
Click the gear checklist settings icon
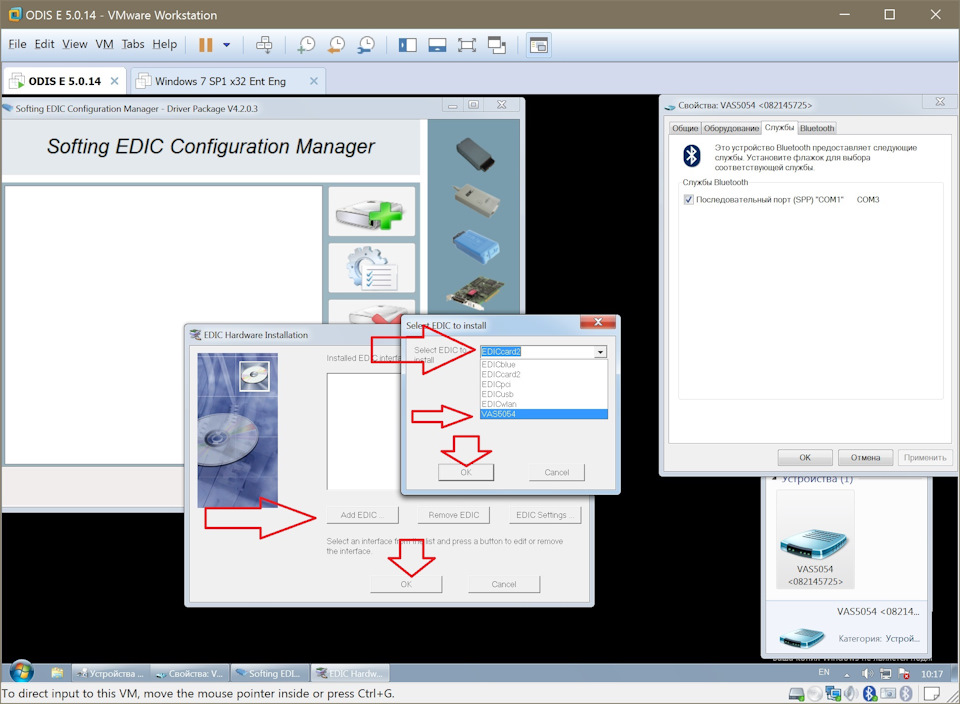point(372,268)
